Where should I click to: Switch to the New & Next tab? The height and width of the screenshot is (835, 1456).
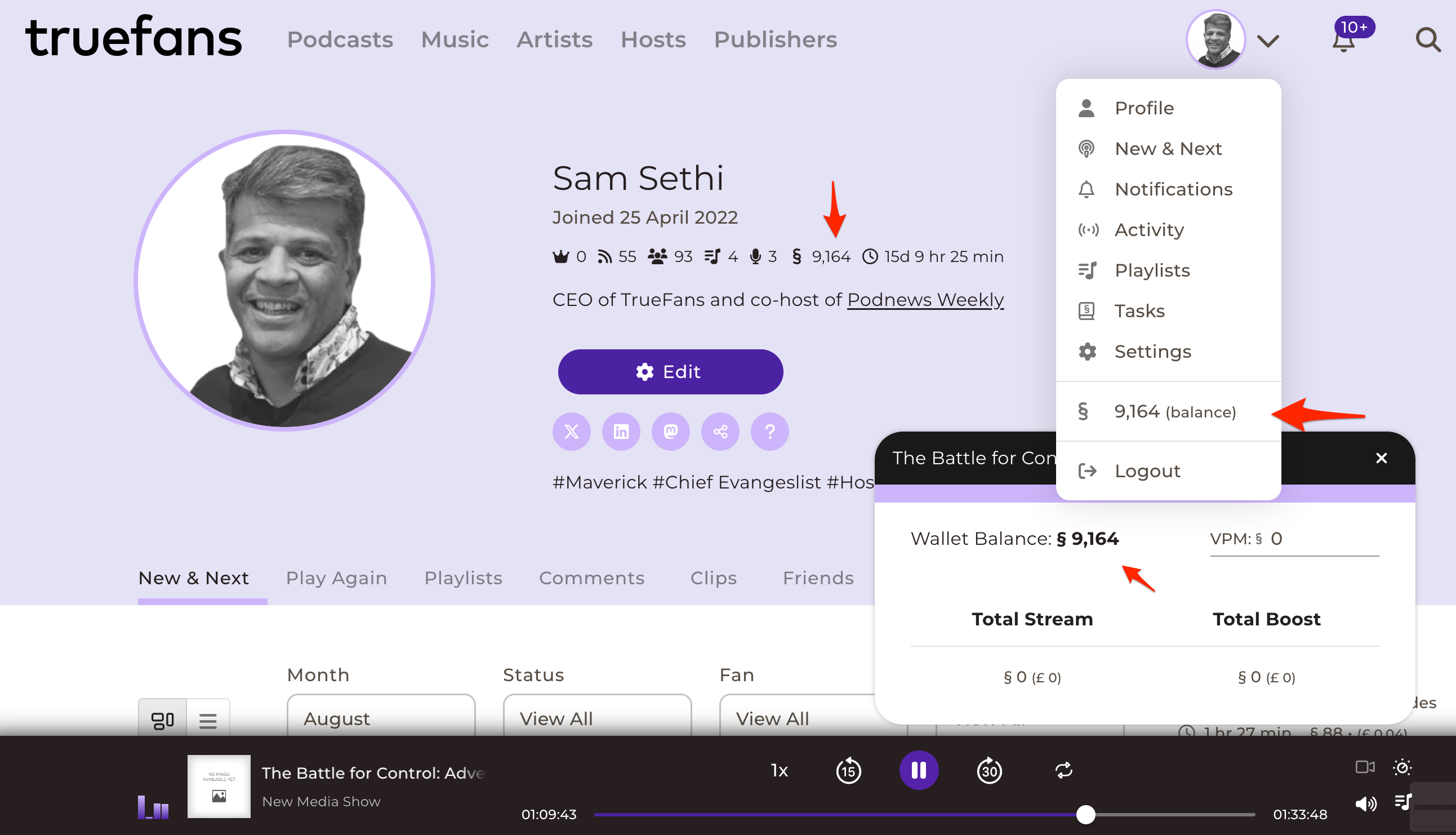193,578
